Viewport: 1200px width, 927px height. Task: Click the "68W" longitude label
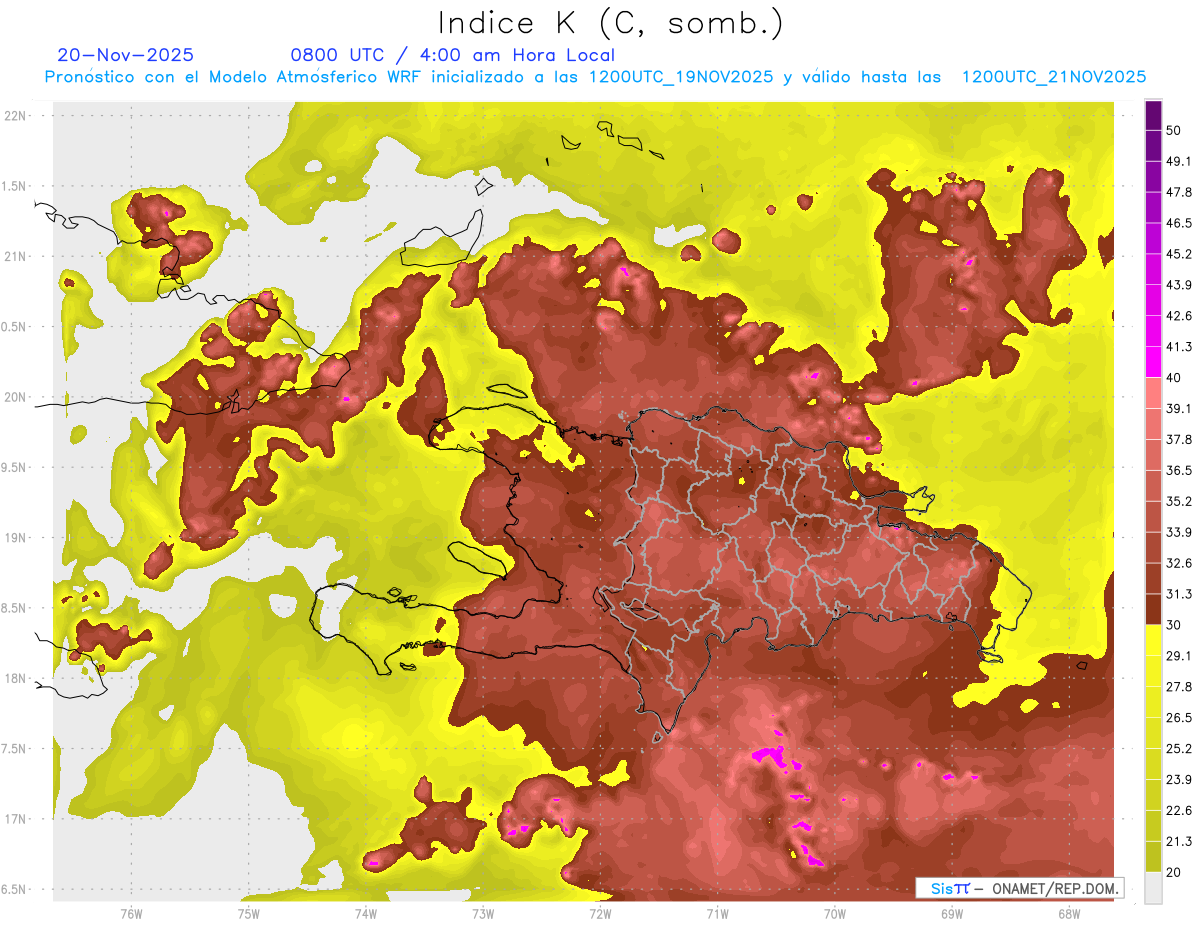click(1069, 913)
